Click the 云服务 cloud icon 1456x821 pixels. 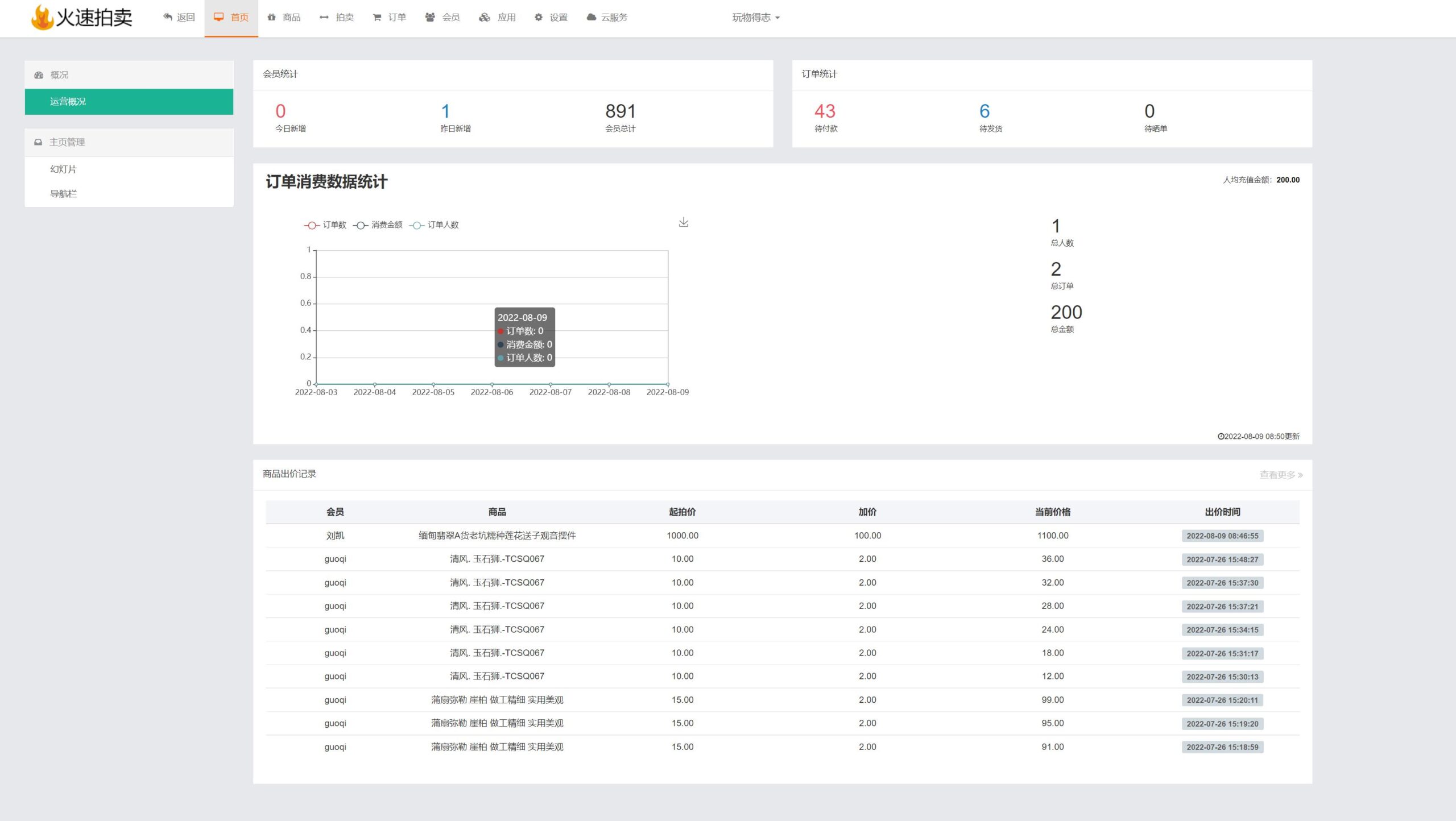pos(591,17)
